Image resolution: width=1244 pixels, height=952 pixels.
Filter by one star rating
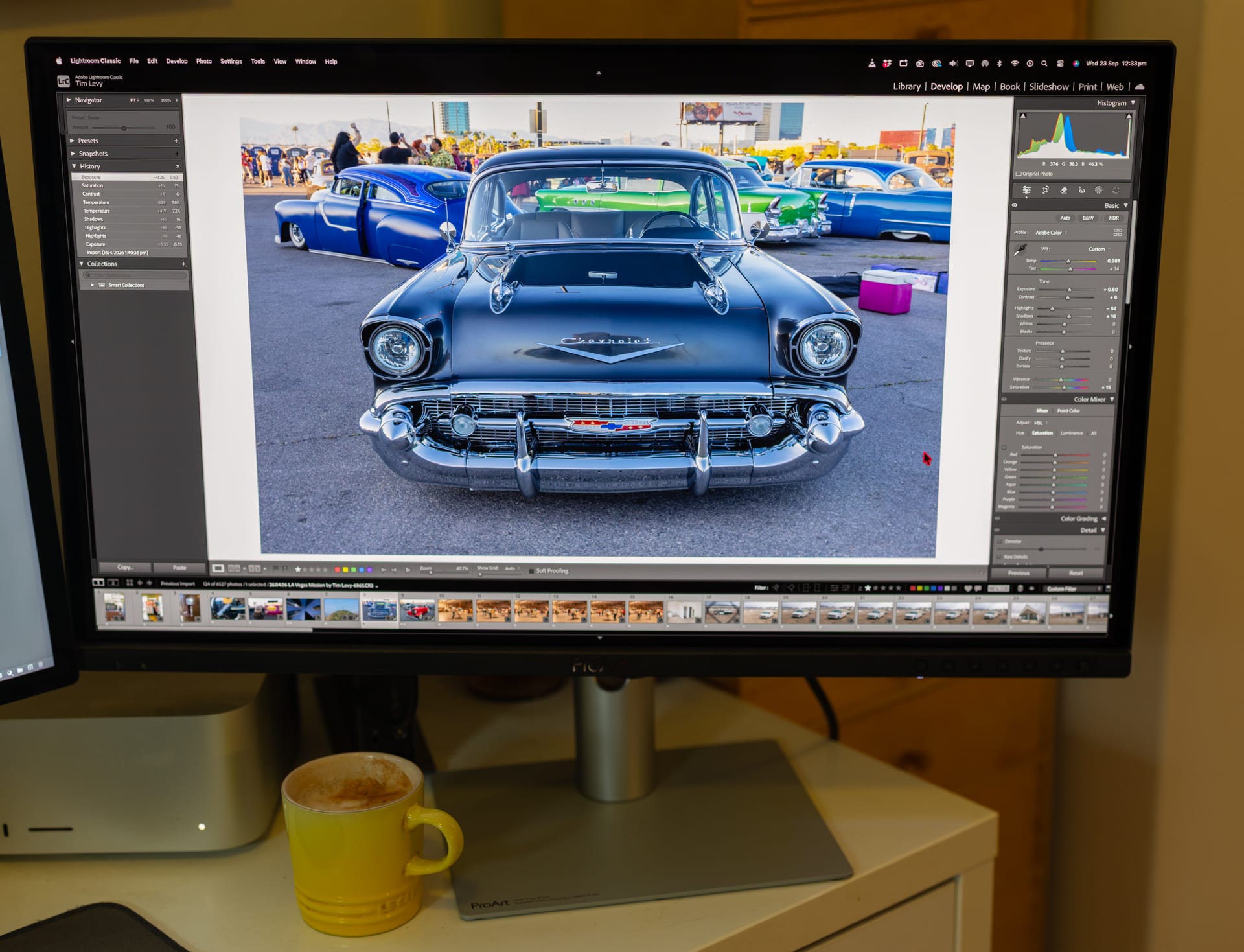[x=868, y=588]
